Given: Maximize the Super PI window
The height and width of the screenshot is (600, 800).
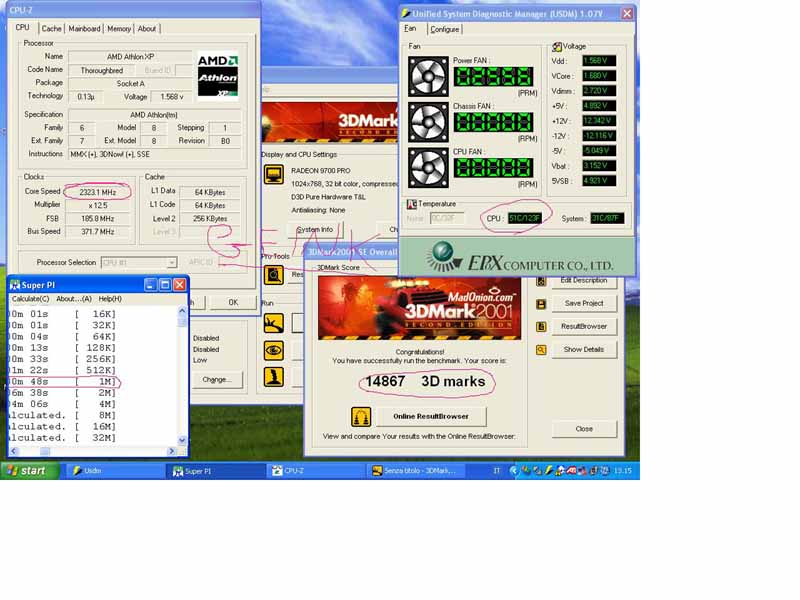Looking at the screenshot, I should pos(165,285).
